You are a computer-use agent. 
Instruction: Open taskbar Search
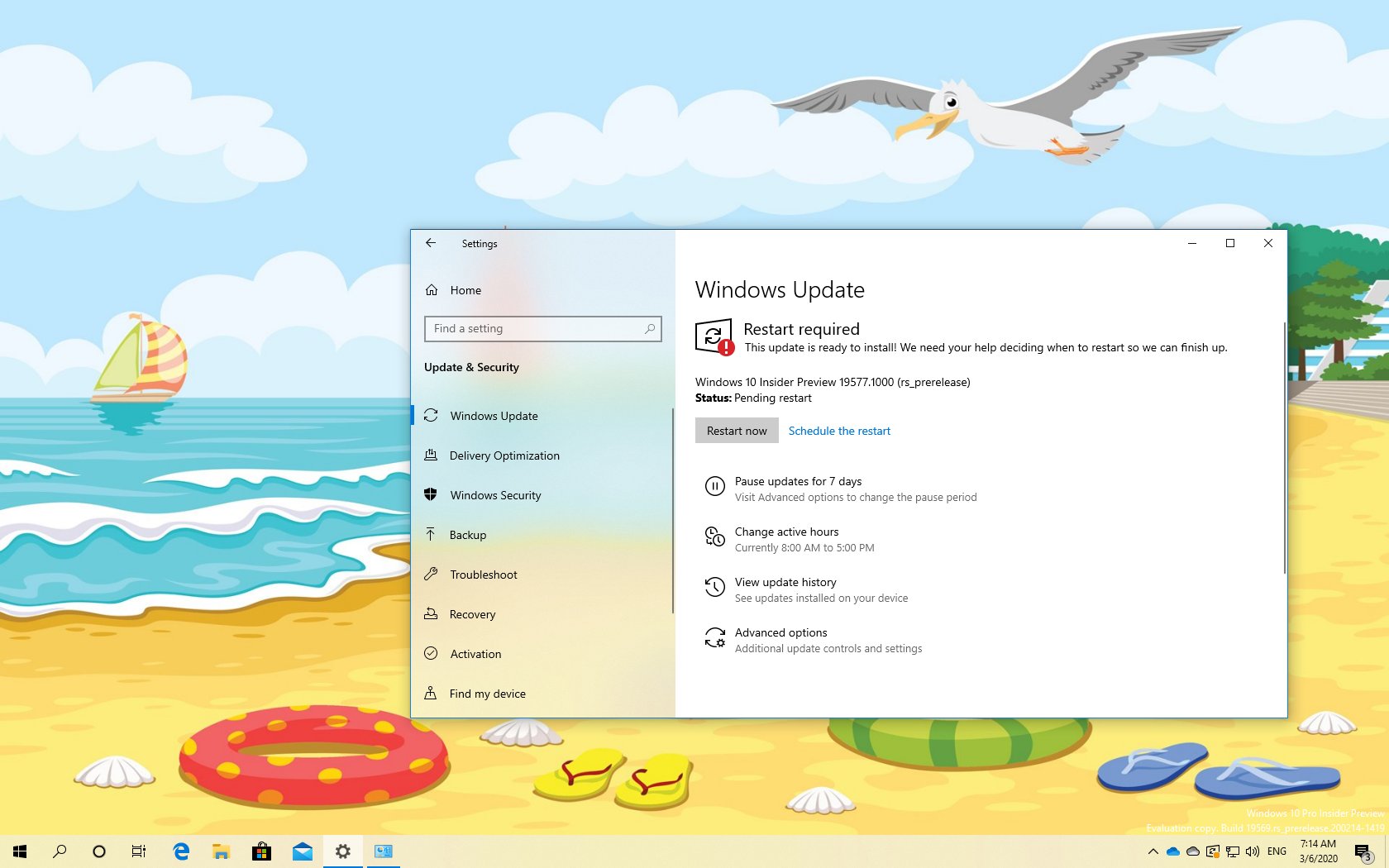pyautogui.click(x=60, y=851)
